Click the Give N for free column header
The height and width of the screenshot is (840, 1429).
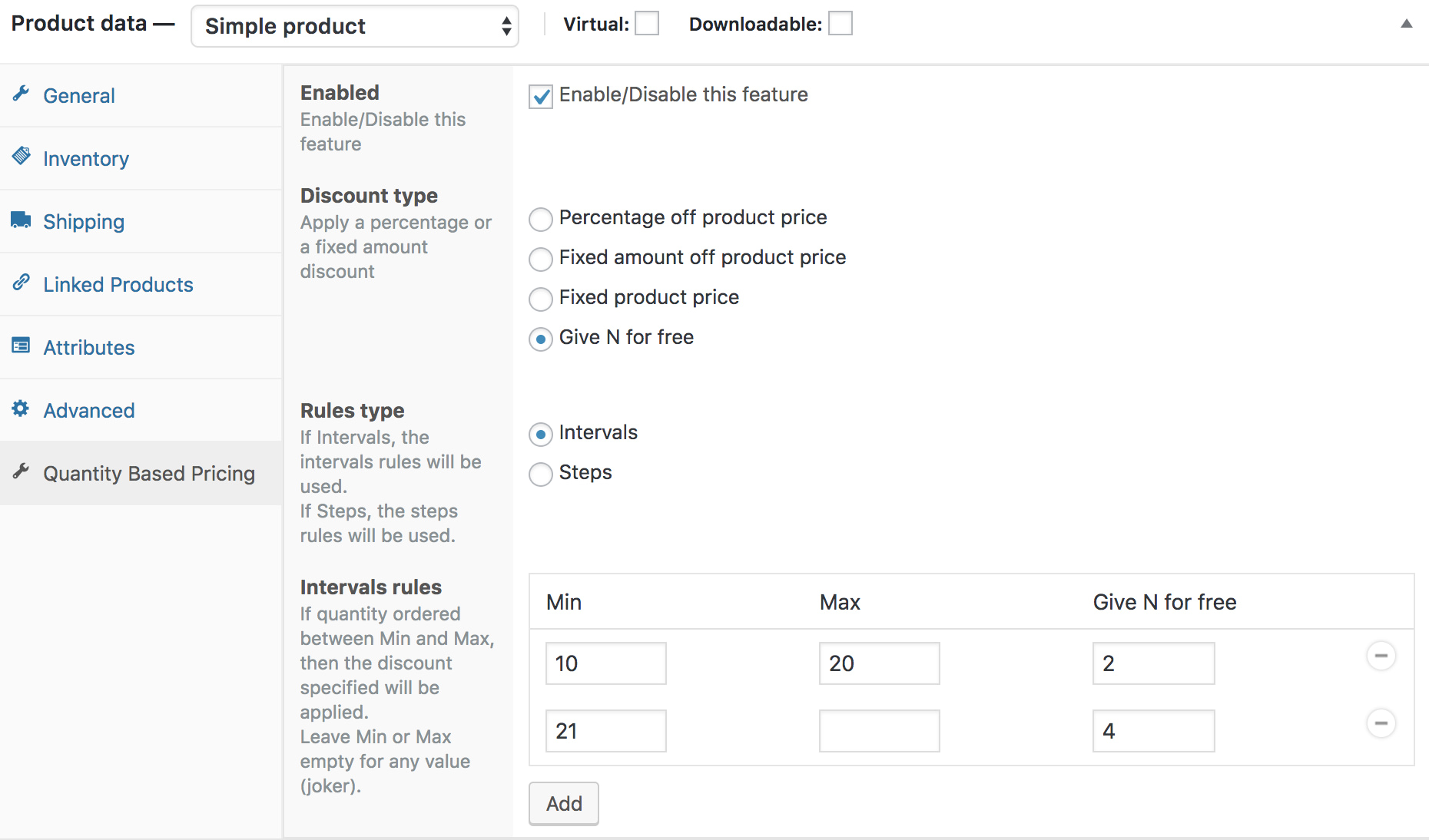pyautogui.click(x=1165, y=602)
